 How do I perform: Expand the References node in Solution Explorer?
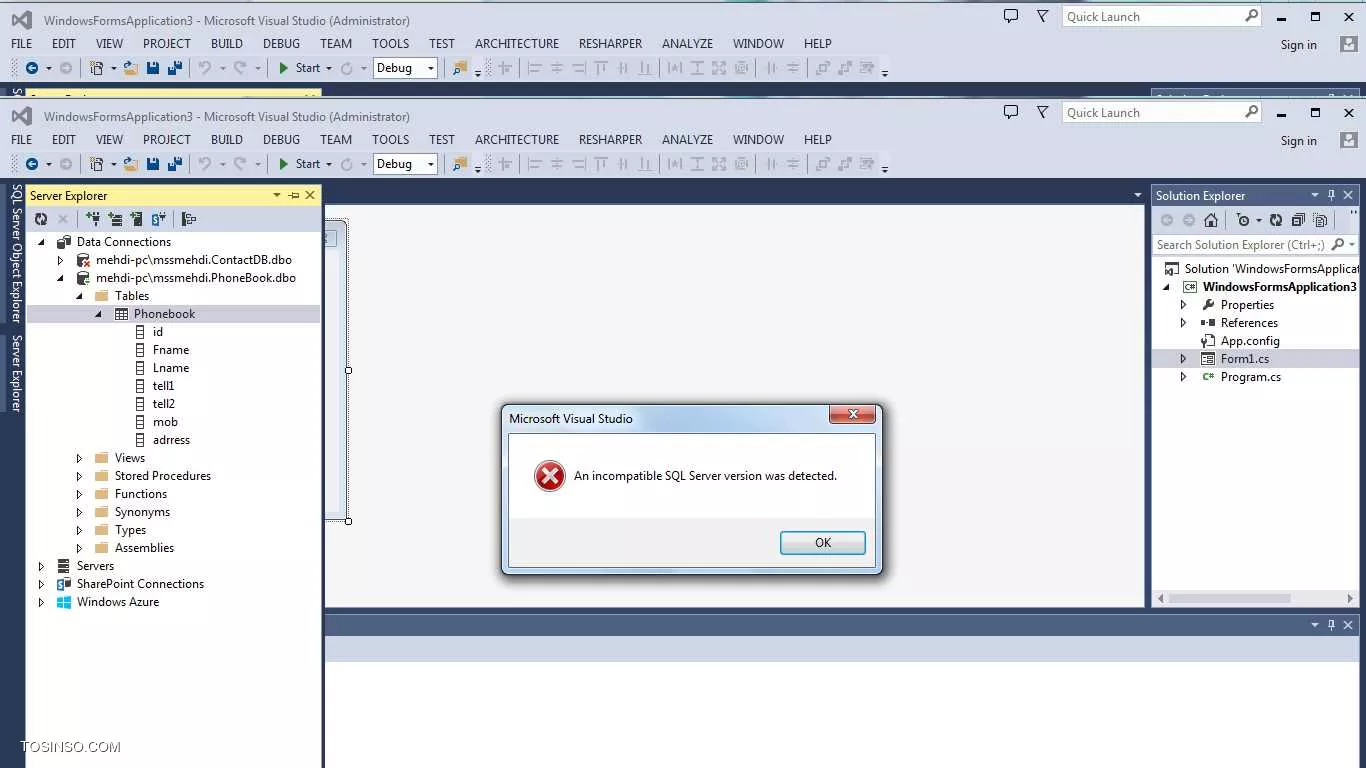[x=1183, y=323]
